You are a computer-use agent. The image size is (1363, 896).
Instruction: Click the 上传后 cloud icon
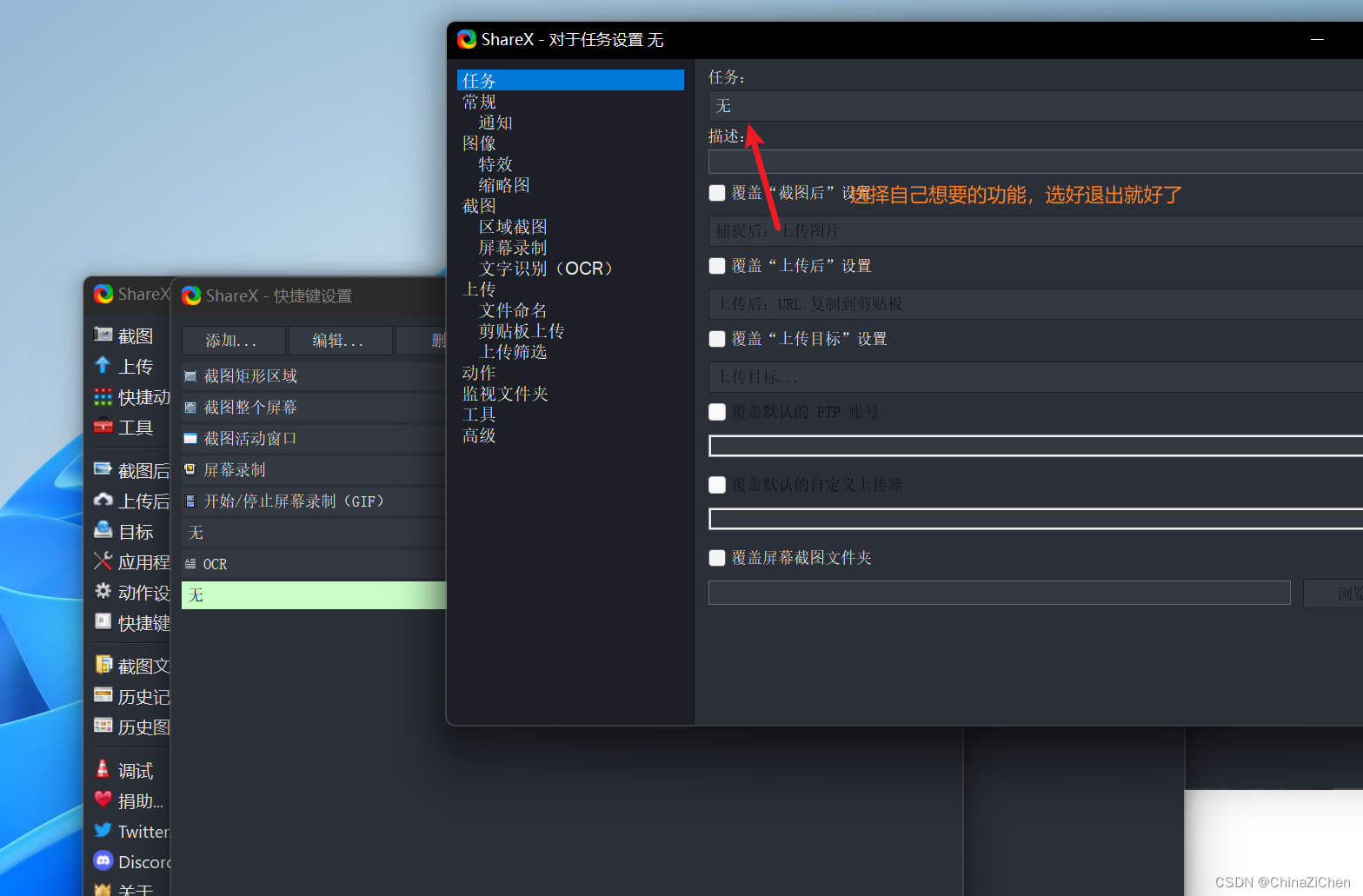[103, 500]
